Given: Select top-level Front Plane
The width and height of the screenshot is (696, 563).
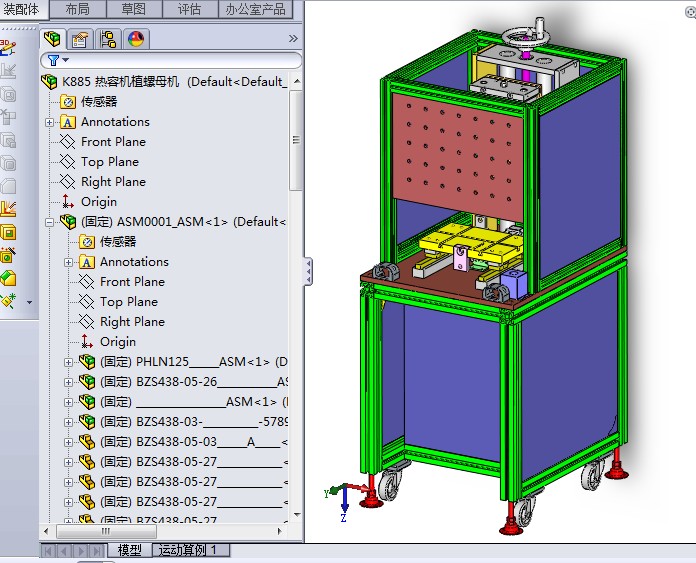Looking at the screenshot, I should pyautogui.click(x=113, y=142).
